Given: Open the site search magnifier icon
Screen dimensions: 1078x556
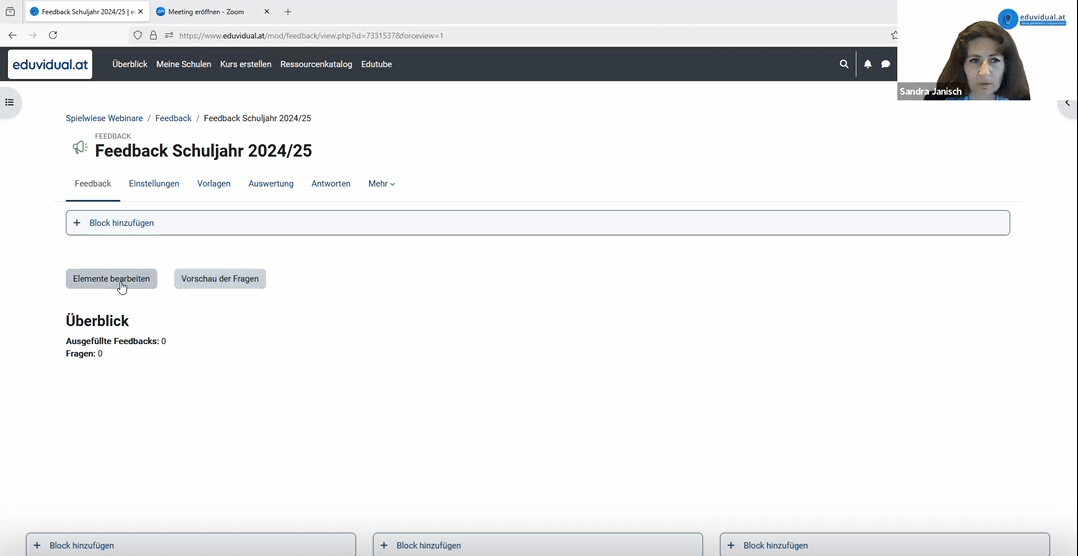Looking at the screenshot, I should coord(844,64).
